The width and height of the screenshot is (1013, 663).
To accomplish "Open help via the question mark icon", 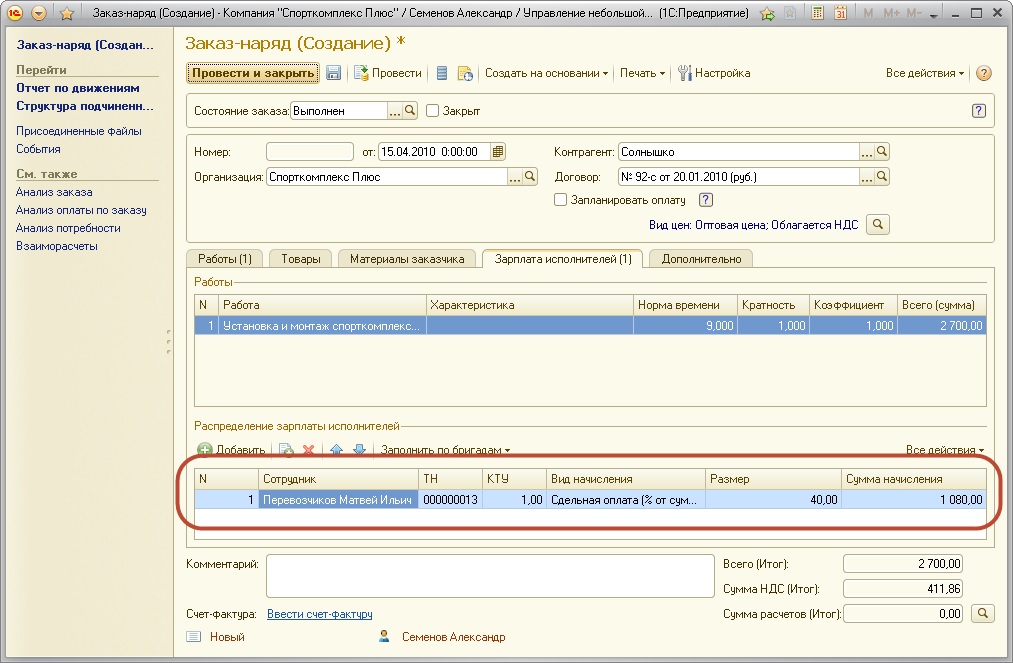I will [x=983, y=73].
